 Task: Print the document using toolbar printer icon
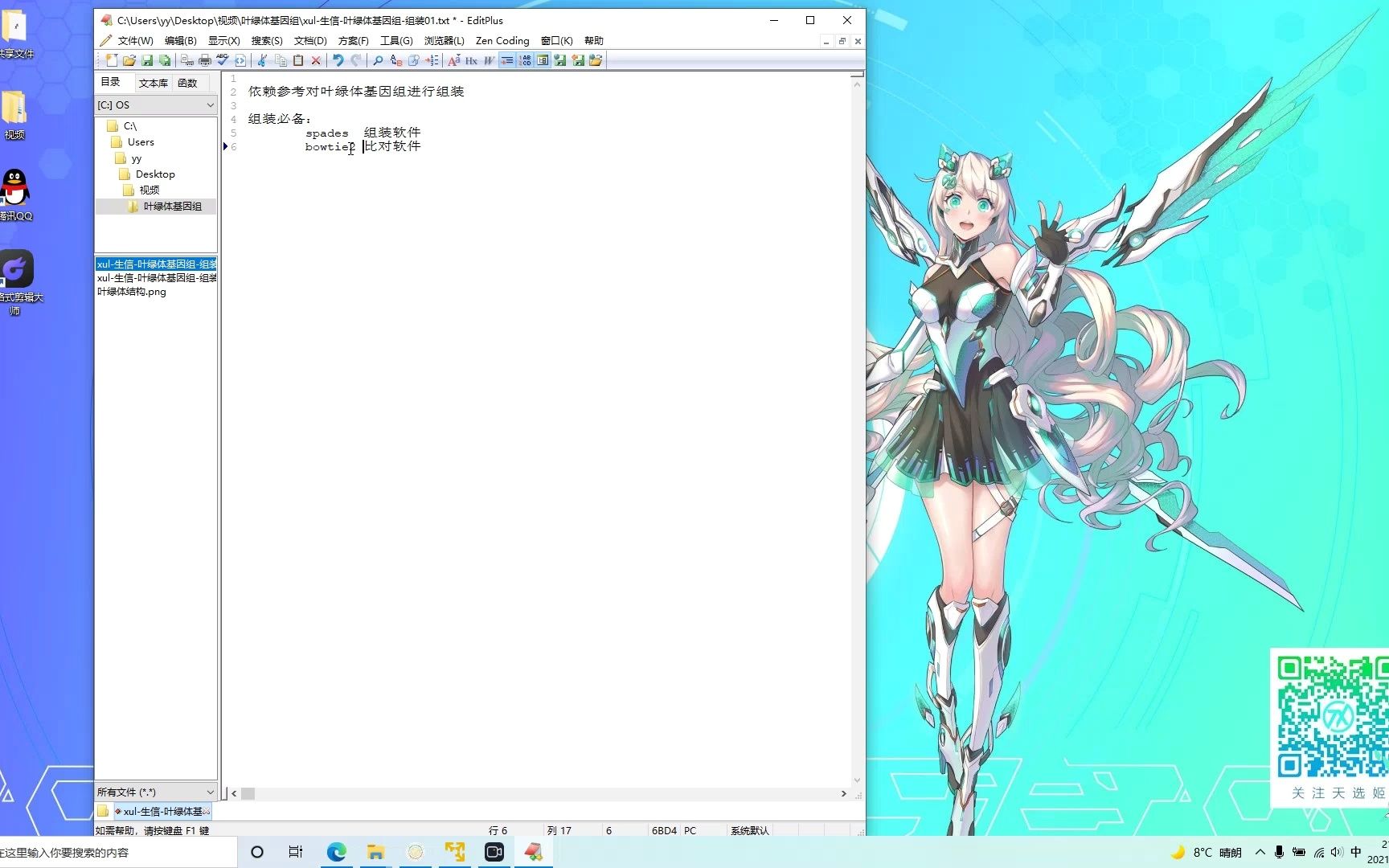click(x=205, y=60)
